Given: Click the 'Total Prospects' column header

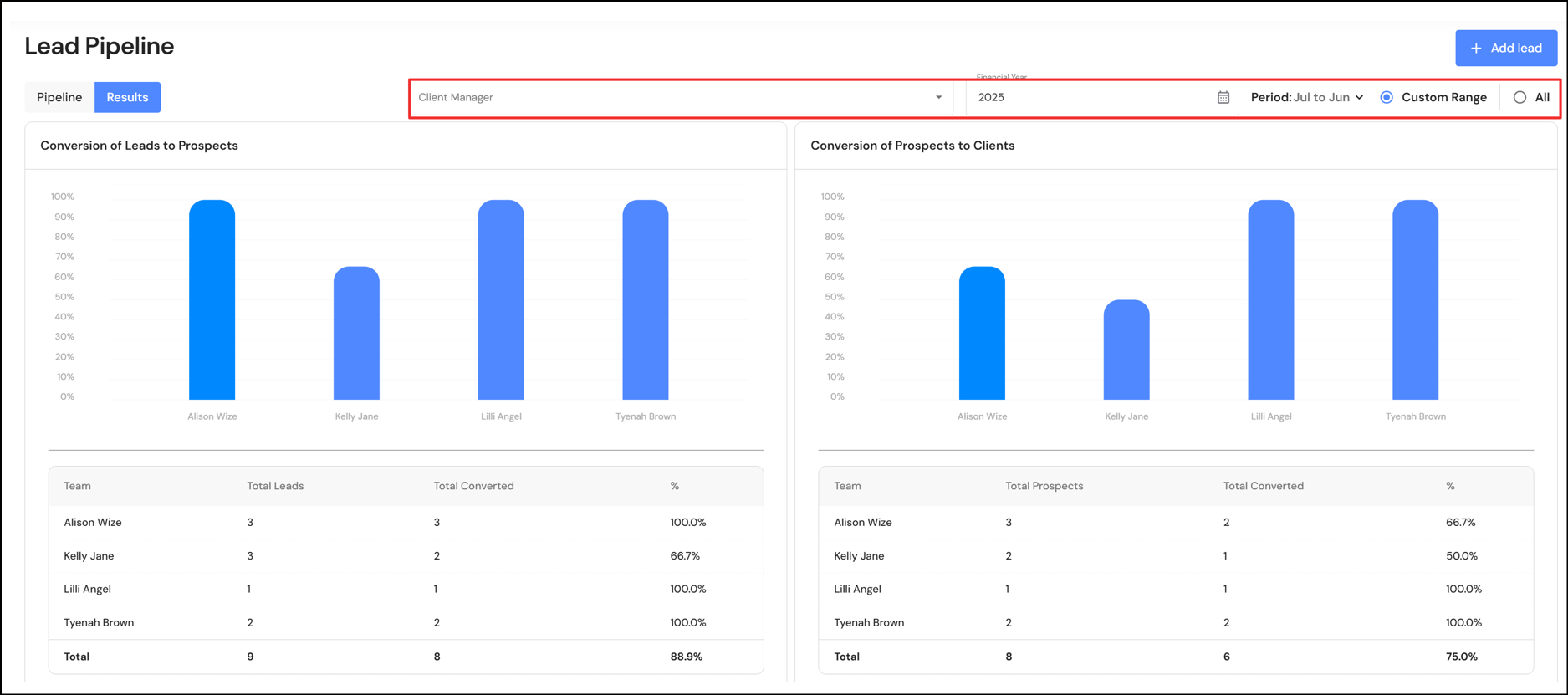Looking at the screenshot, I should click(1044, 486).
